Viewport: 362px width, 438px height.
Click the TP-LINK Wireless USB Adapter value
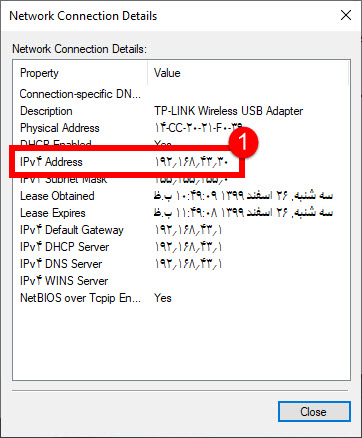[x=228, y=111]
